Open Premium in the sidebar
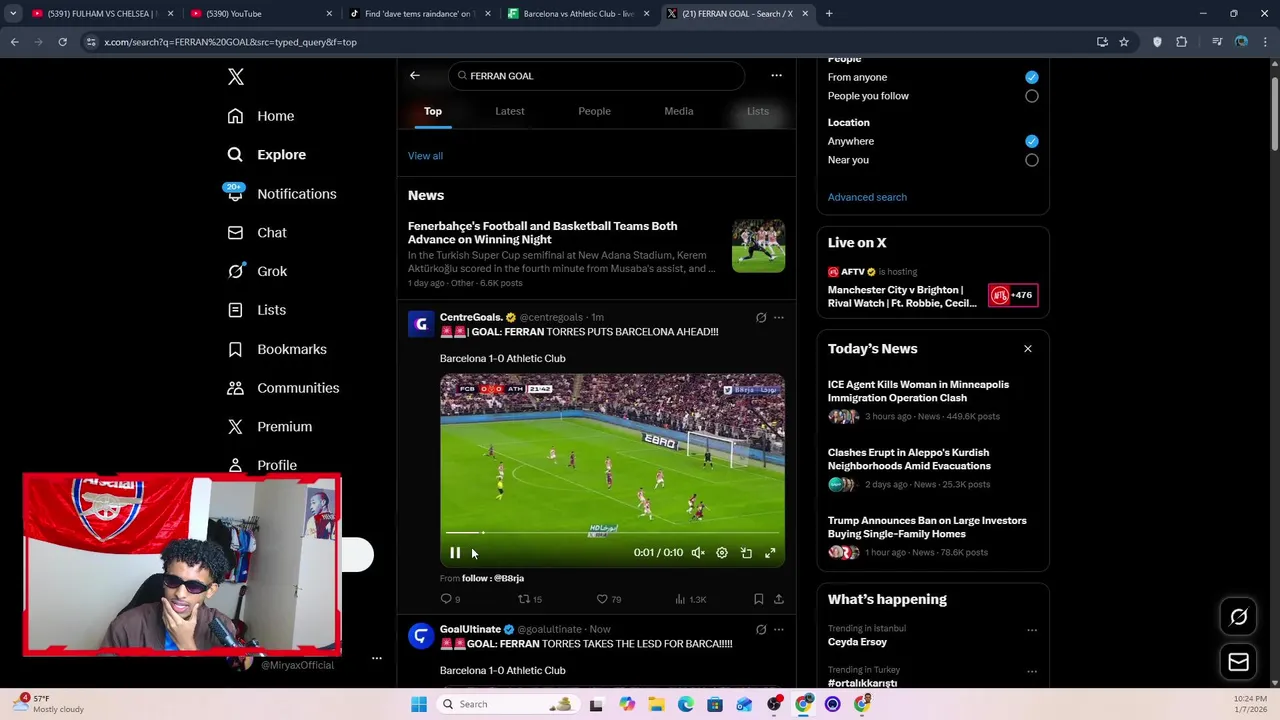This screenshot has width=1280, height=720. click(x=270, y=426)
